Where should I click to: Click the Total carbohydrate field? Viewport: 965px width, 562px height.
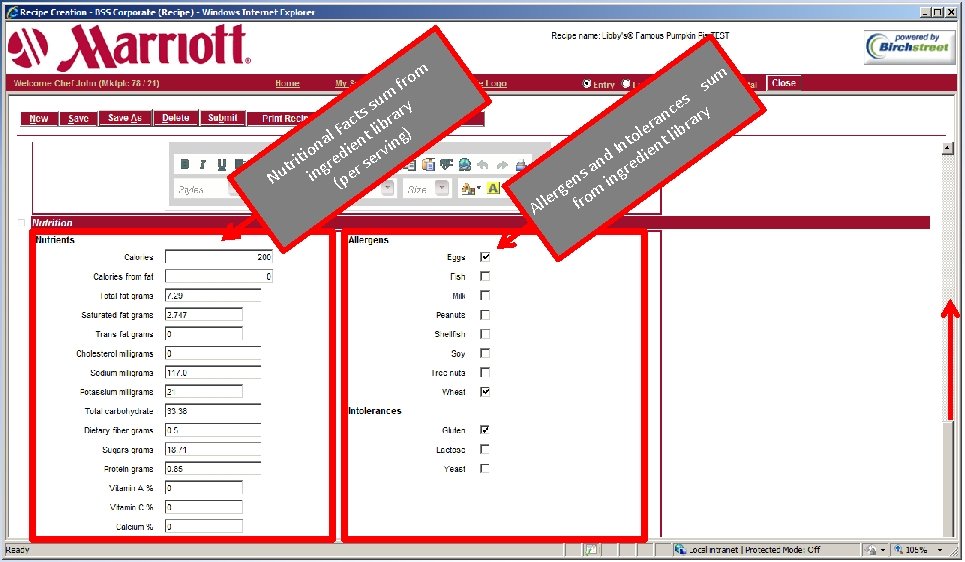pos(213,411)
